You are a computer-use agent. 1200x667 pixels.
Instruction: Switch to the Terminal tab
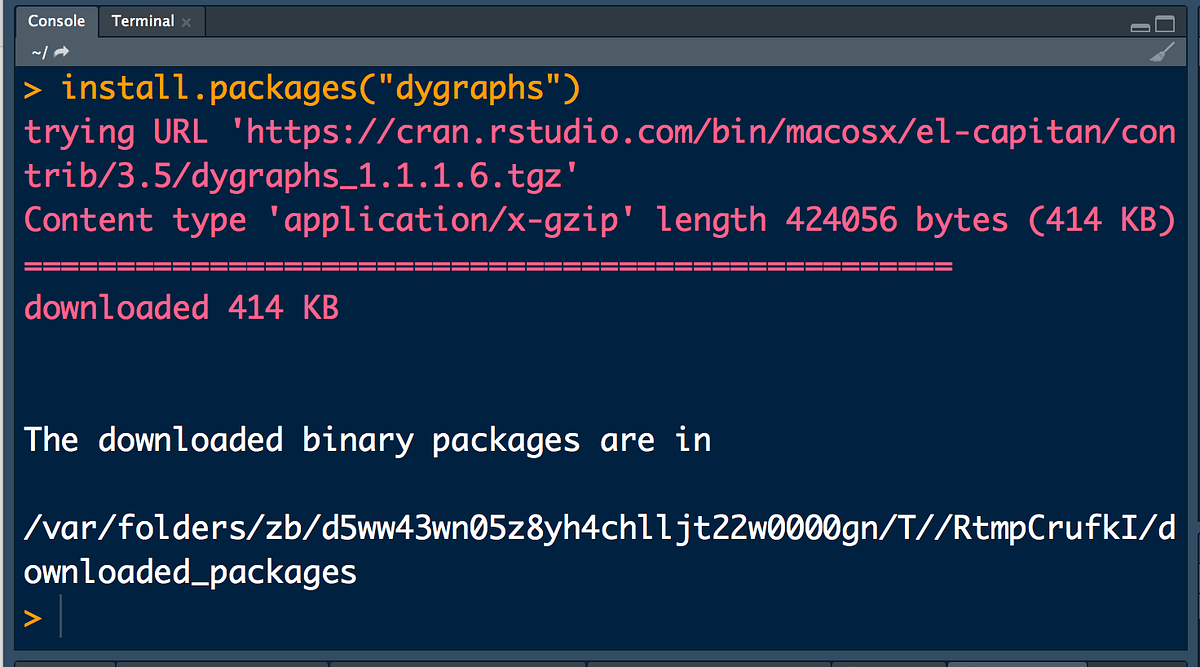[144, 21]
